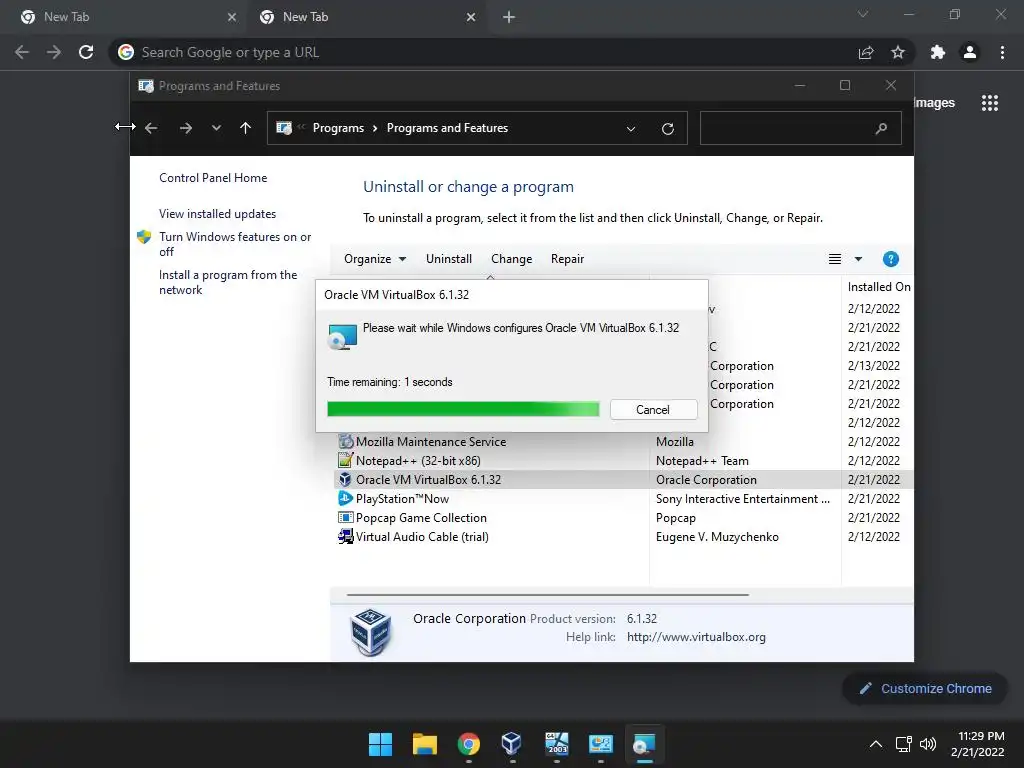Screen dimensions: 1024x768
Task: Expand address bar history dropdown
Action: click(x=631, y=129)
